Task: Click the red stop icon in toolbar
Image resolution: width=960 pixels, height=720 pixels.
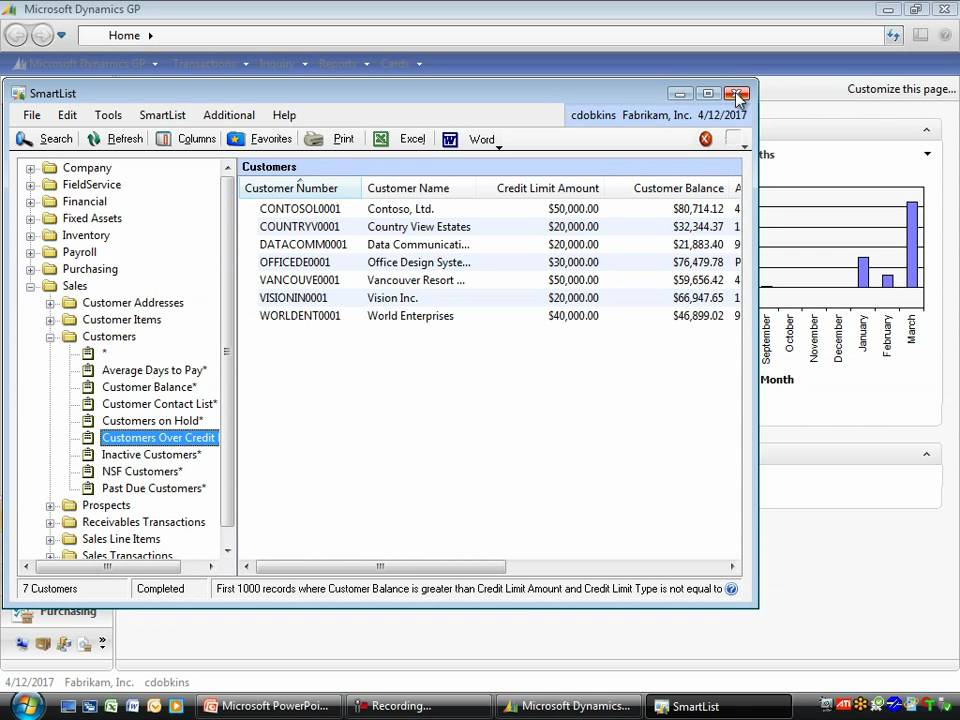Action: click(705, 139)
